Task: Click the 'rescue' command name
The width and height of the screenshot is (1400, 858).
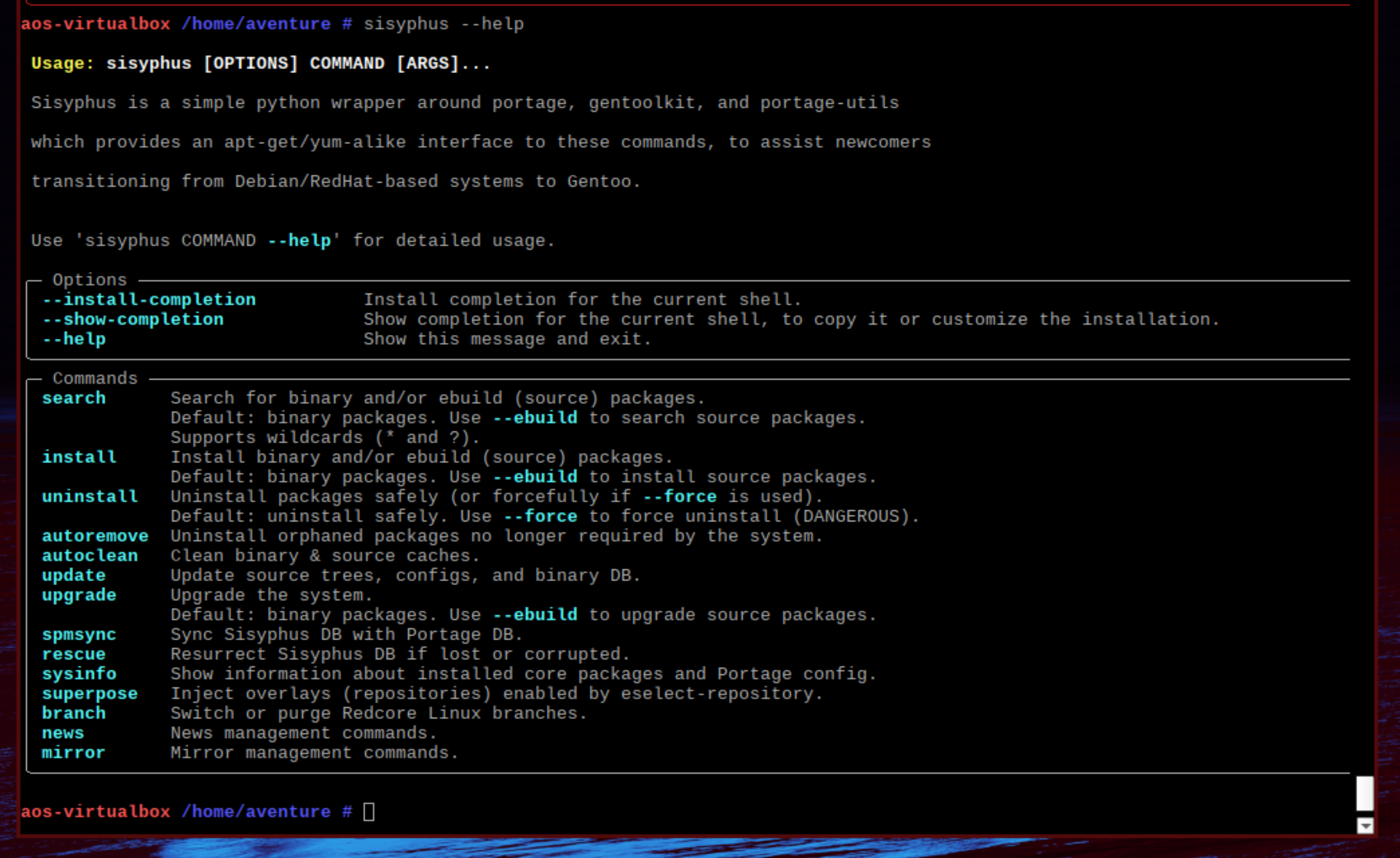Action: [74, 654]
